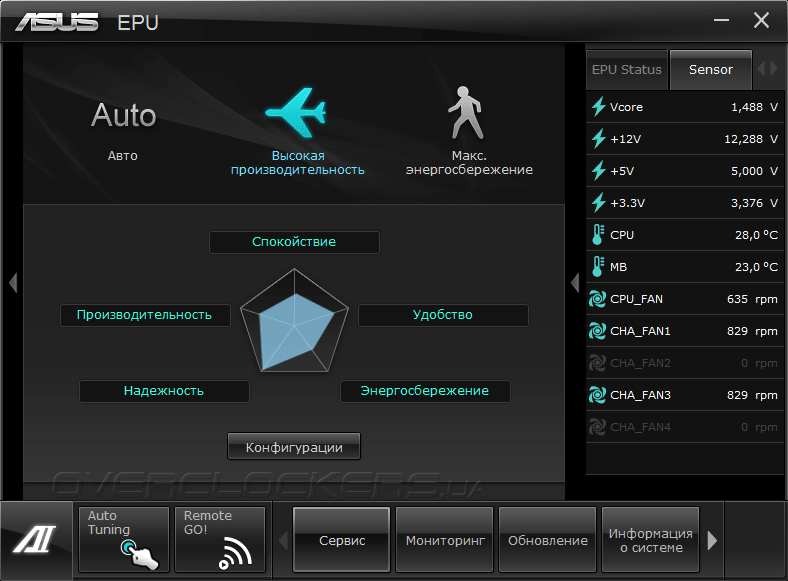Click the right tab scroll arrow beside the Sensor tab
The height and width of the screenshot is (581, 788).
(x=774, y=68)
